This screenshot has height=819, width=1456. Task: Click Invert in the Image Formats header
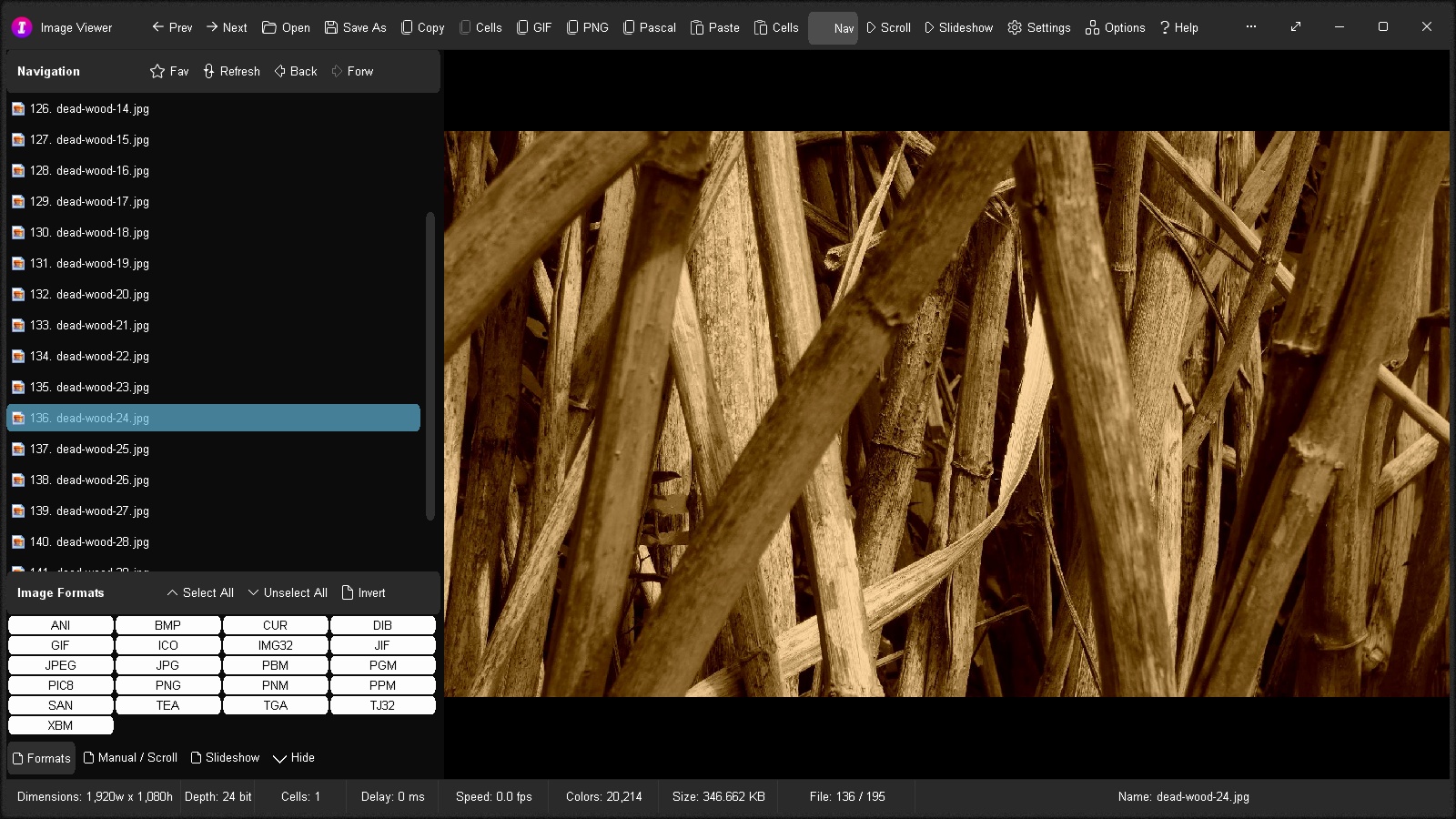pos(363,592)
